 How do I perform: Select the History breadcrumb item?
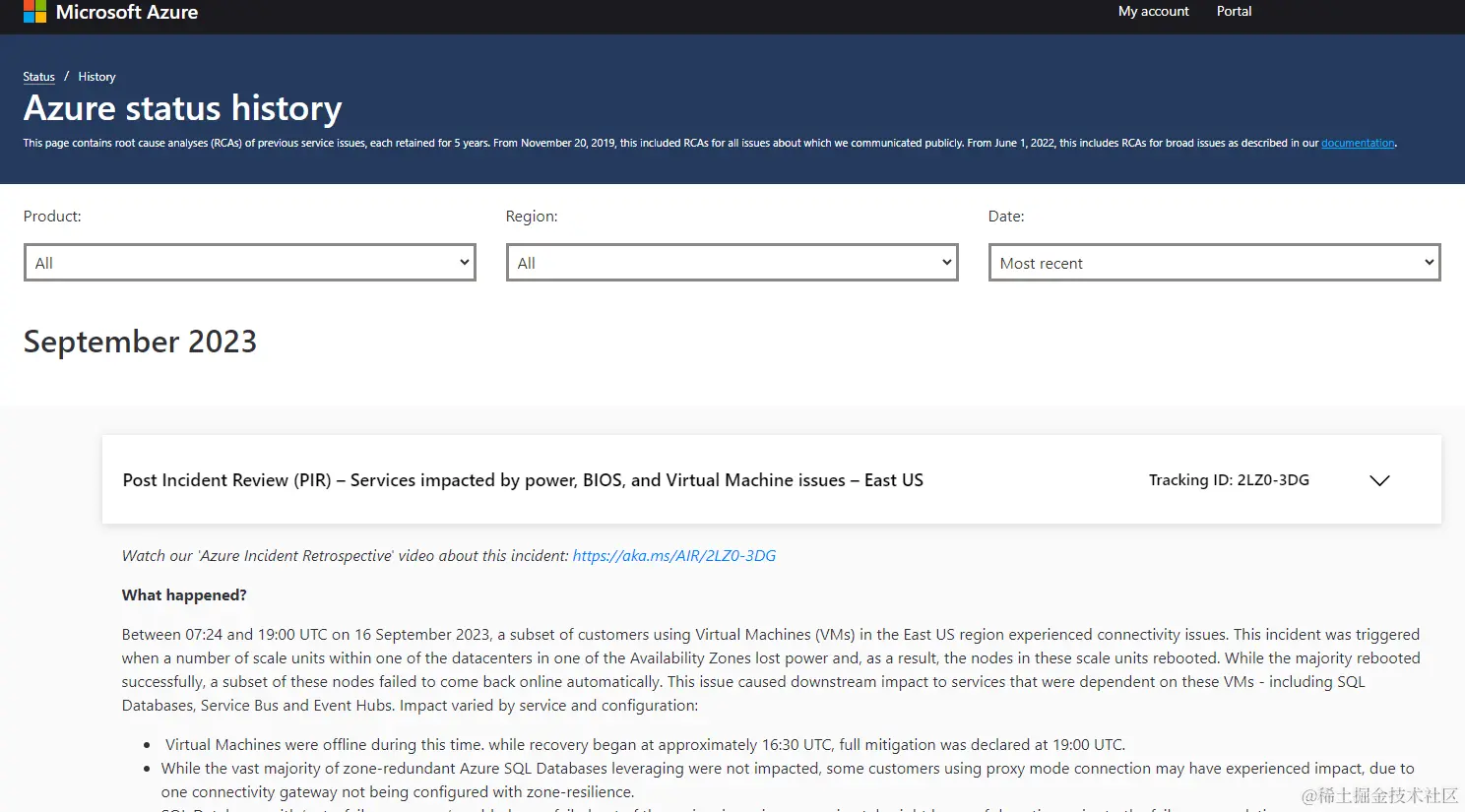(x=96, y=77)
